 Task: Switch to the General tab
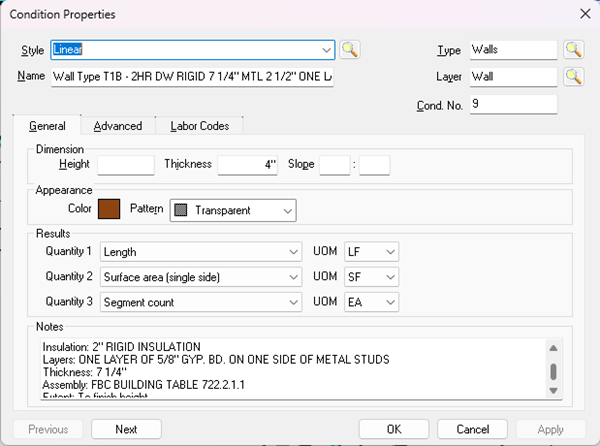click(x=47, y=126)
